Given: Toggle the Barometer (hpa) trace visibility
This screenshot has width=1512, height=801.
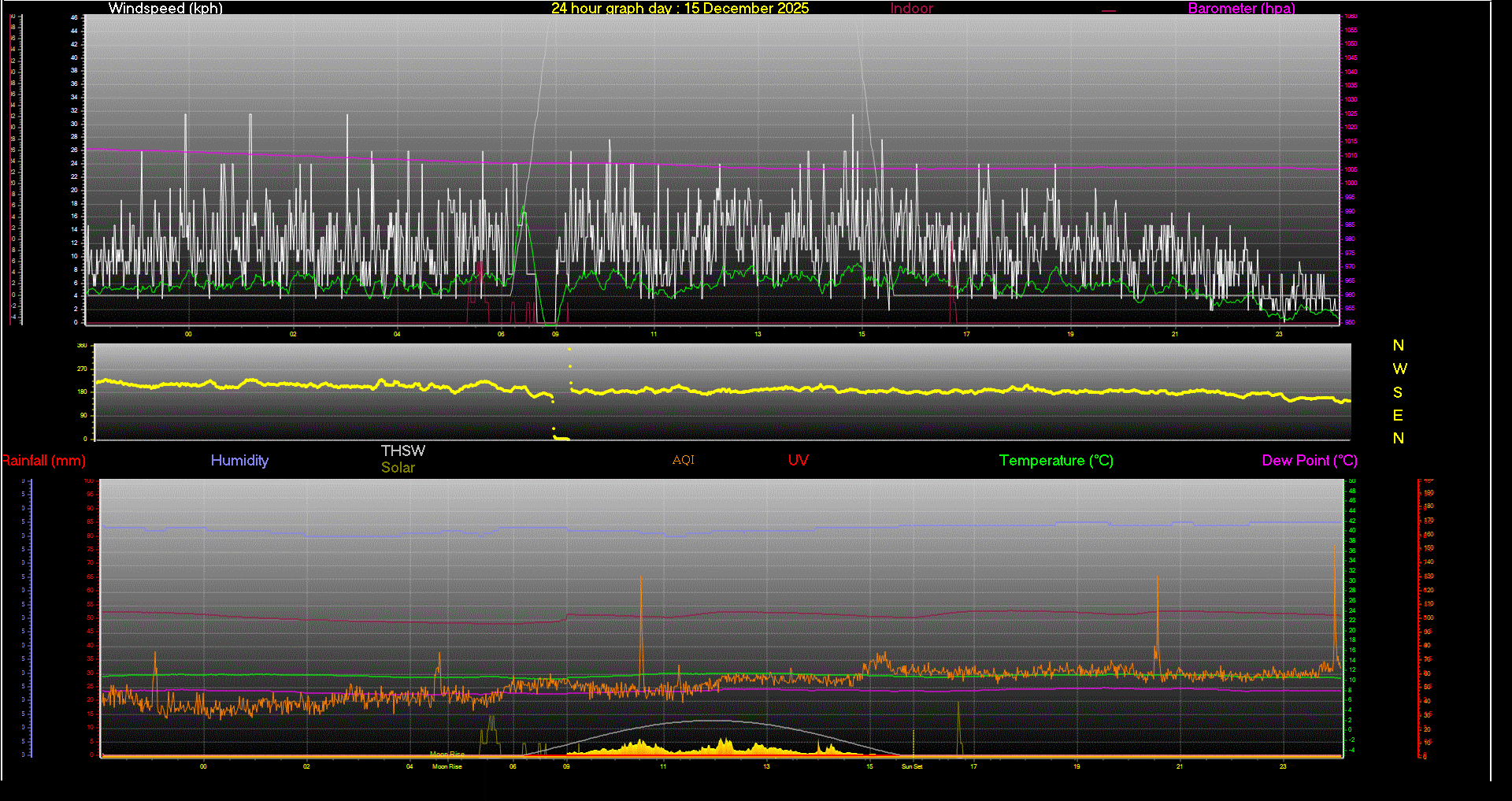Looking at the screenshot, I should tap(1241, 9).
